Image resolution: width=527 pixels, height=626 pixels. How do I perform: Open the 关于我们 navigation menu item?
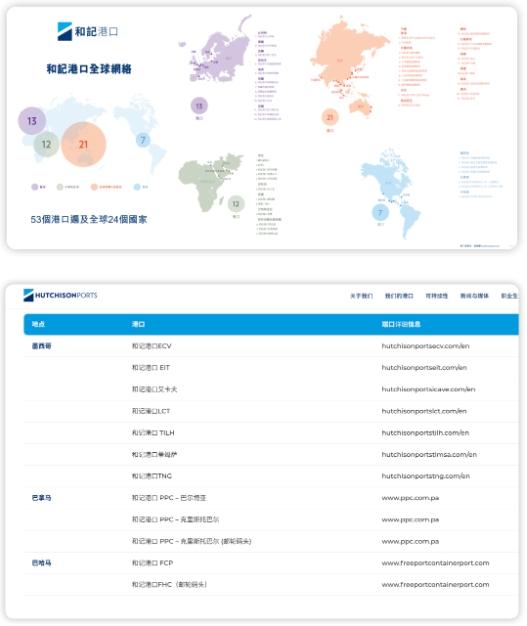pyautogui.click(x=361, y=296)
